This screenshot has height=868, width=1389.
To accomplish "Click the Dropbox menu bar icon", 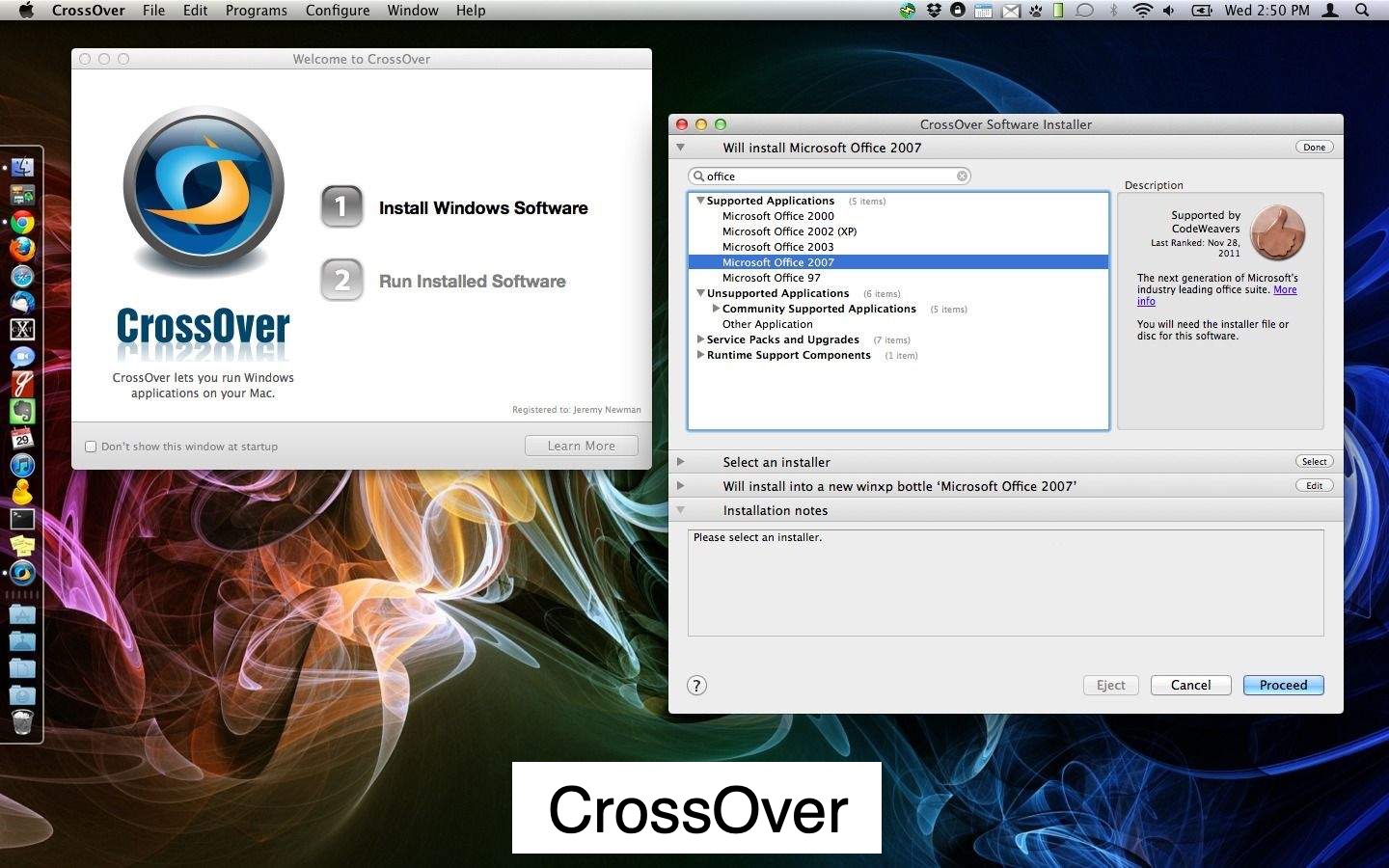I will pyautogui.click(x=934, y=11).
